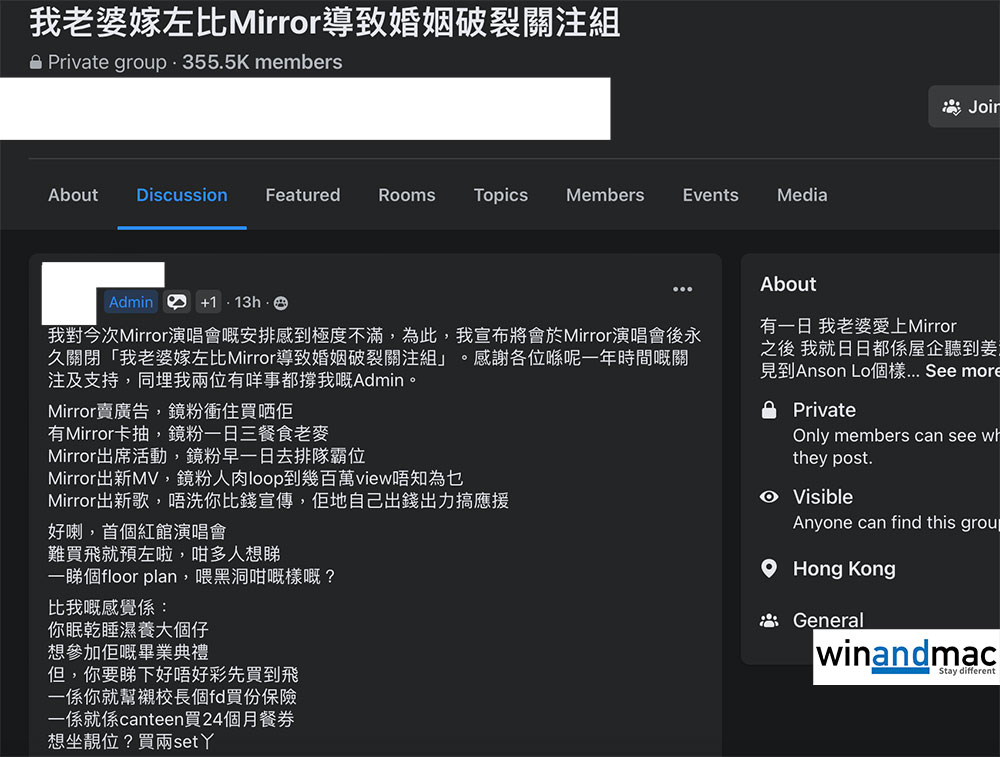Go to the Rooms tab
Screen dimensions: 1000x757
[406, 195]
